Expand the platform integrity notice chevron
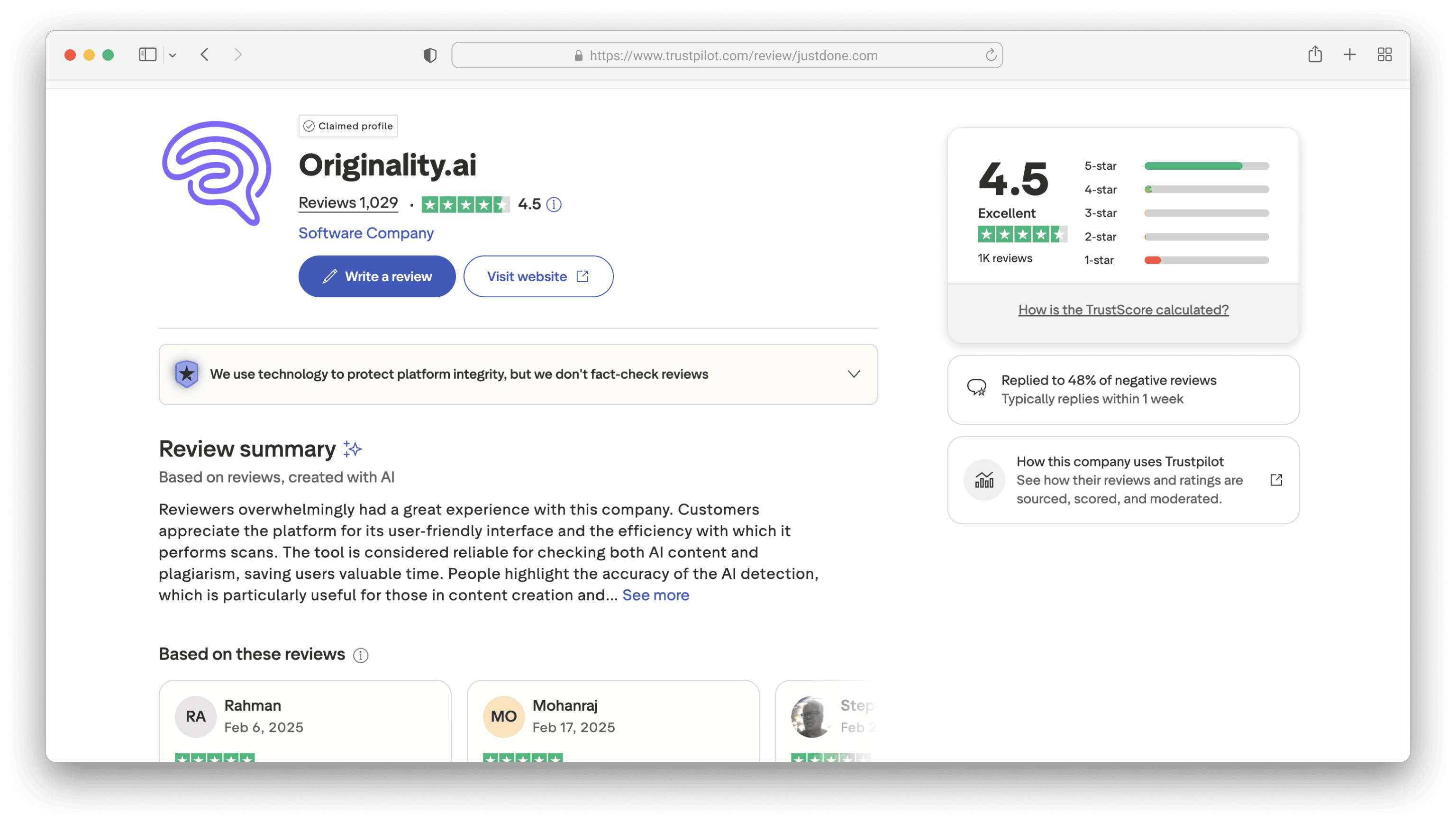The height and width of the screenshot is (823, 1456). [x=854, y=374]
